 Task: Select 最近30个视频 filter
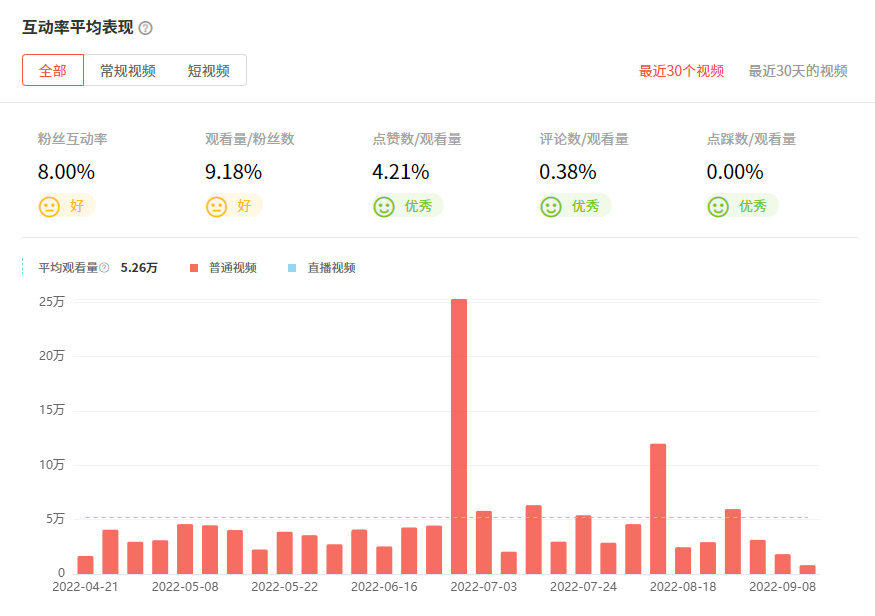tap(681, 71)
